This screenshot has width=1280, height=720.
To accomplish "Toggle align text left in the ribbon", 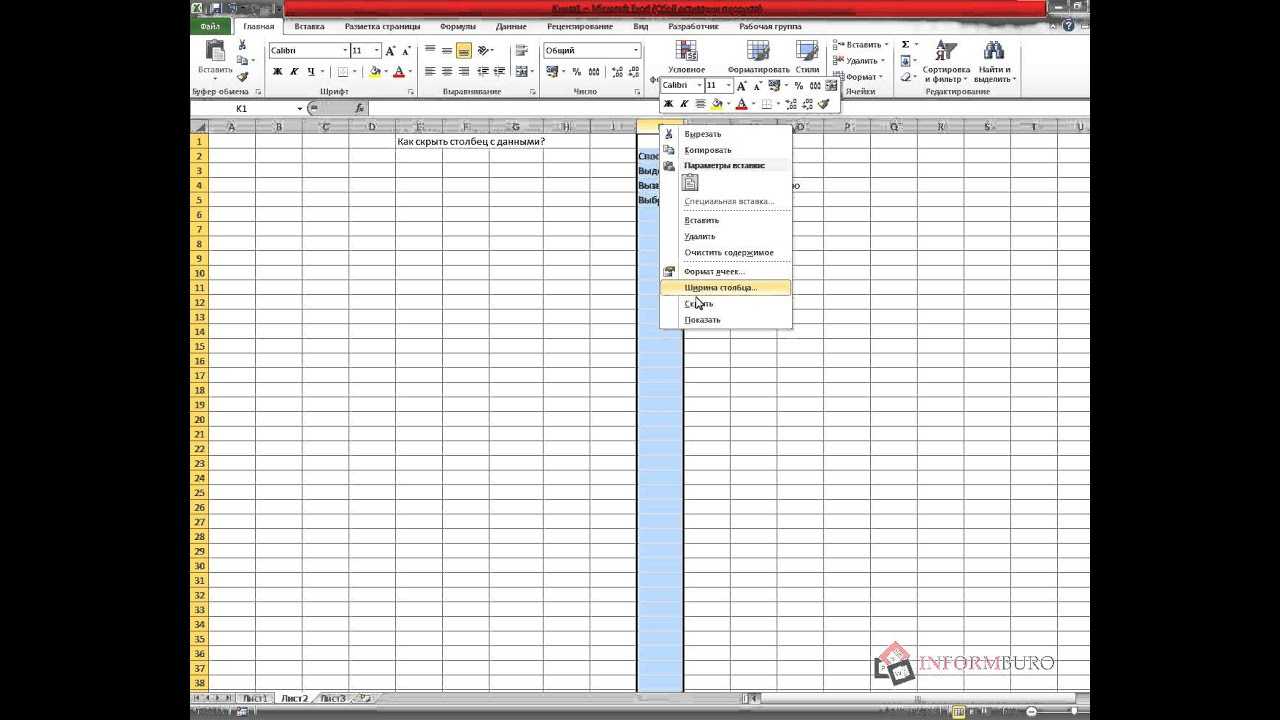I will click(x=430, y=72).
